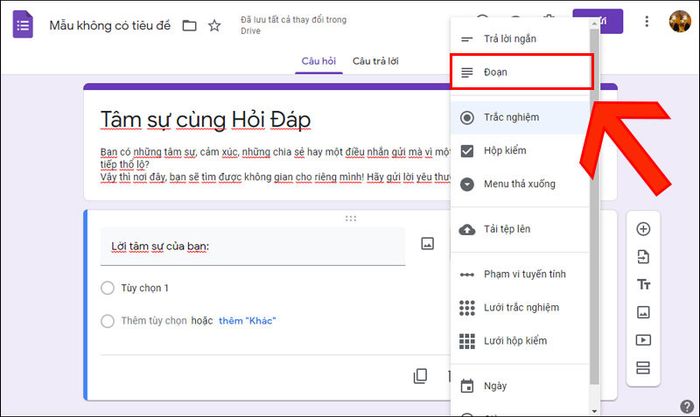Click the question type menu scrollbar
700x417 pixels.
[594, 205]
